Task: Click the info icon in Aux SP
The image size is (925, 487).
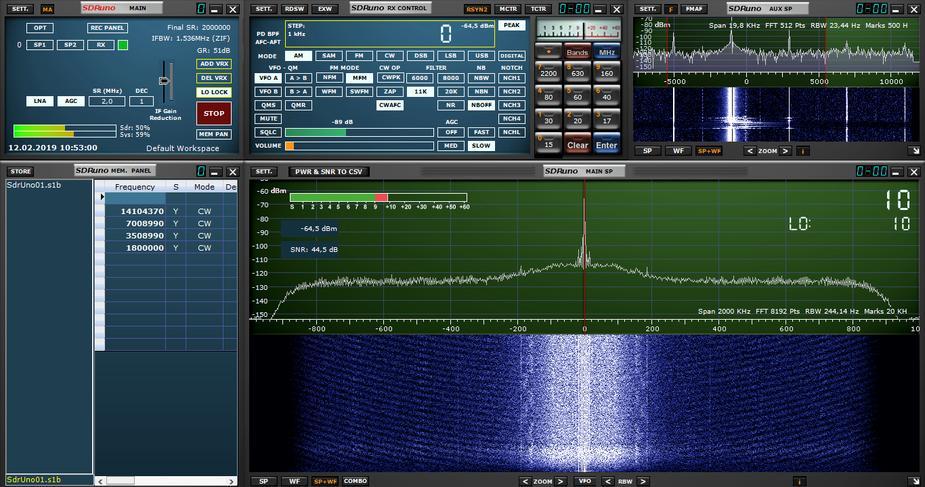Action: point(802,151)
